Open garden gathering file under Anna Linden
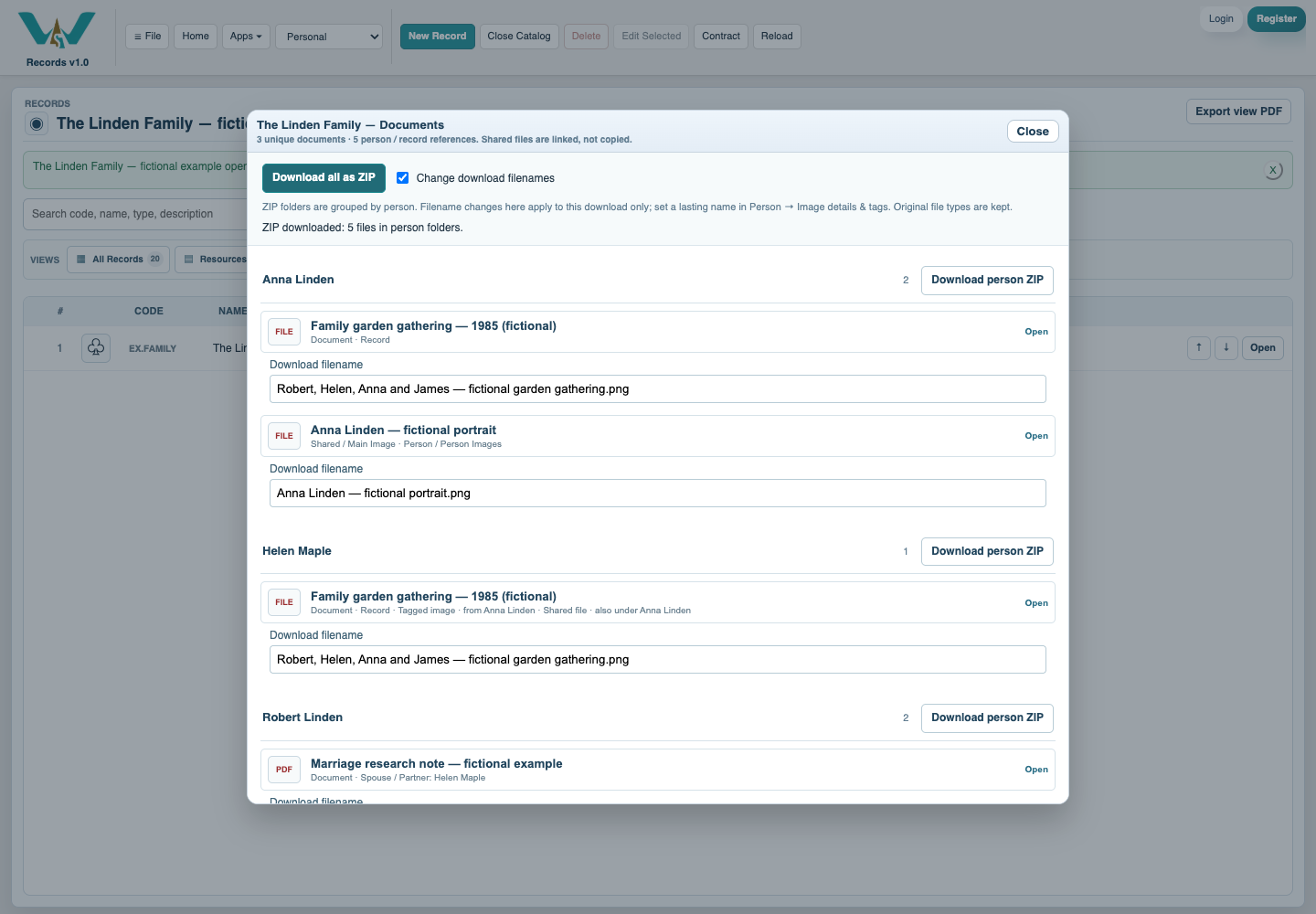Image resolution: width=1316 pixels, height=914 pixels. coord(1036,332)
